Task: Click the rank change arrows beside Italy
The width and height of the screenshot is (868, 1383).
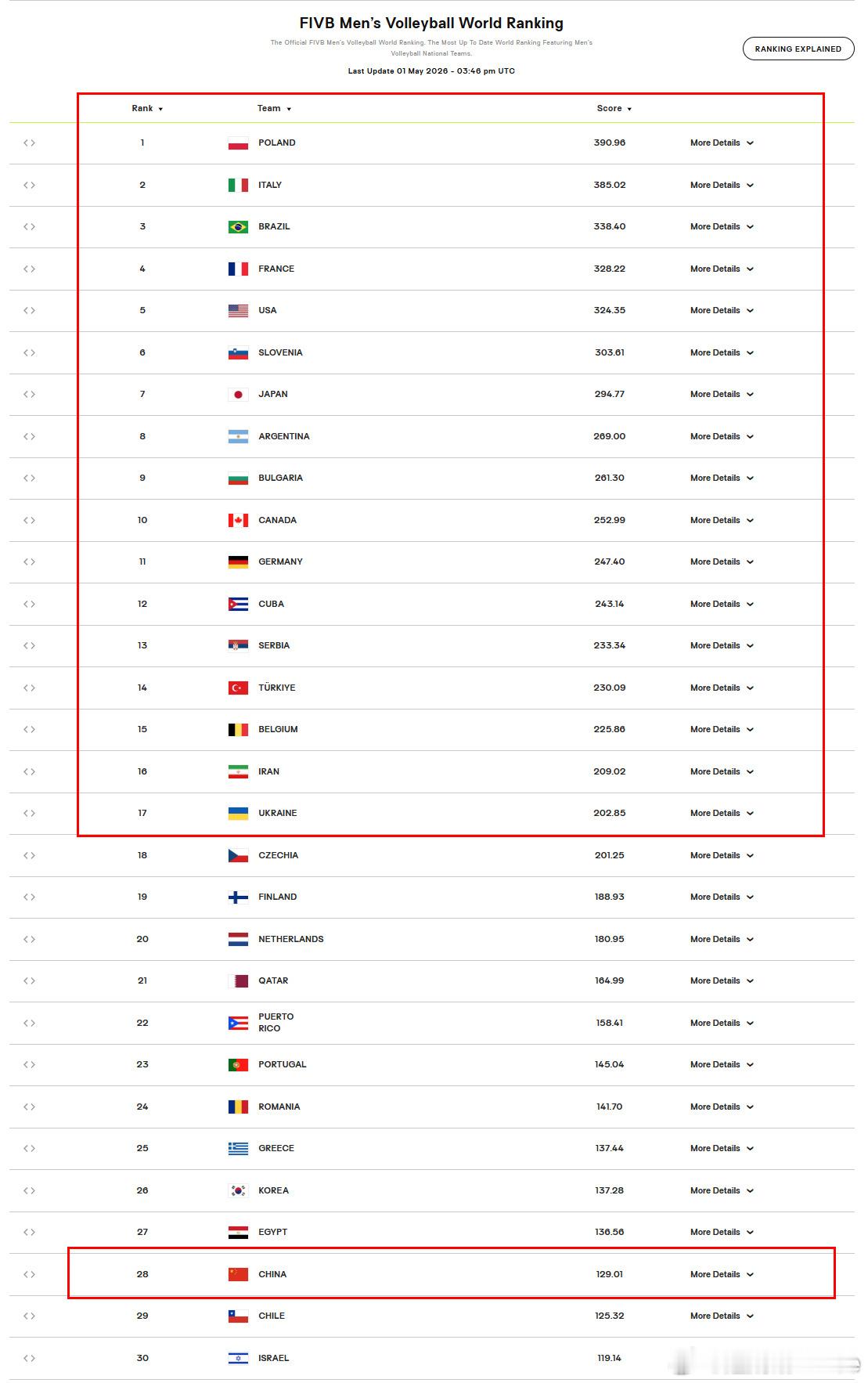Action: (x=29, y=185)
